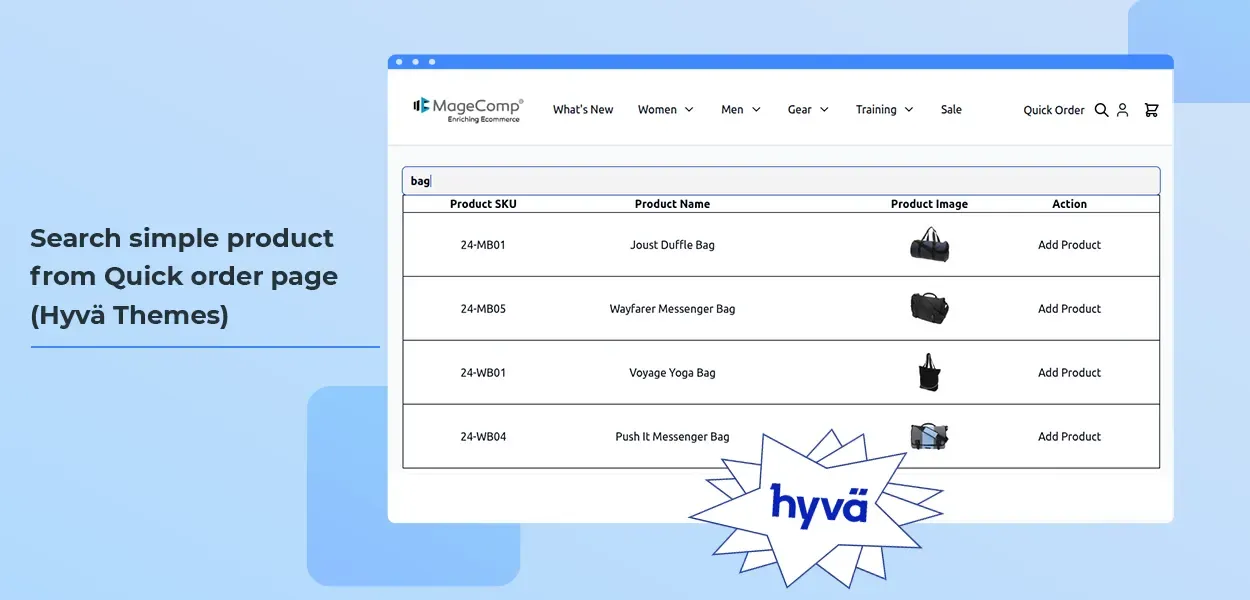Click product name "Push It Messenger Bag"
The height and width of the screenshot is (600, 1250).
click(x=672, y=437)
